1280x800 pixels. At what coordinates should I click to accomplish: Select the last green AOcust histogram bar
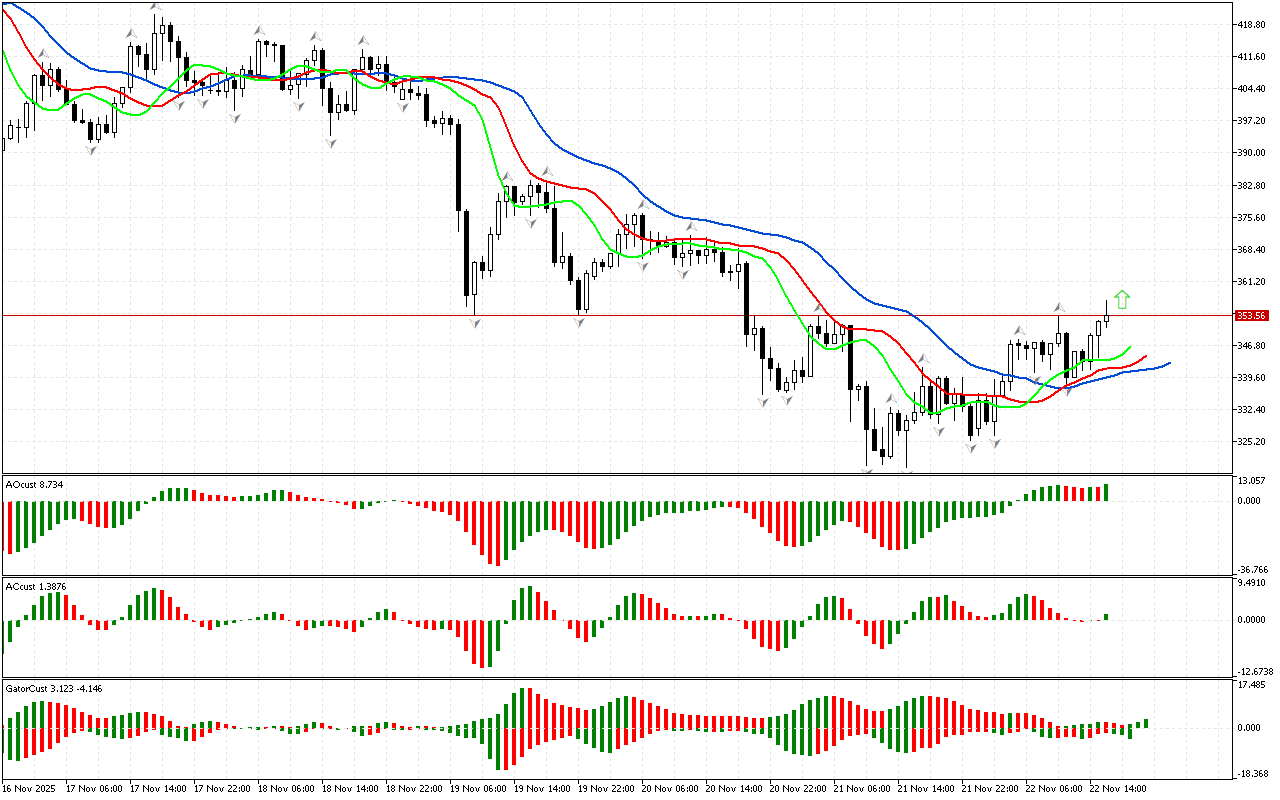pyautogui.click(x=1106, y=492)
